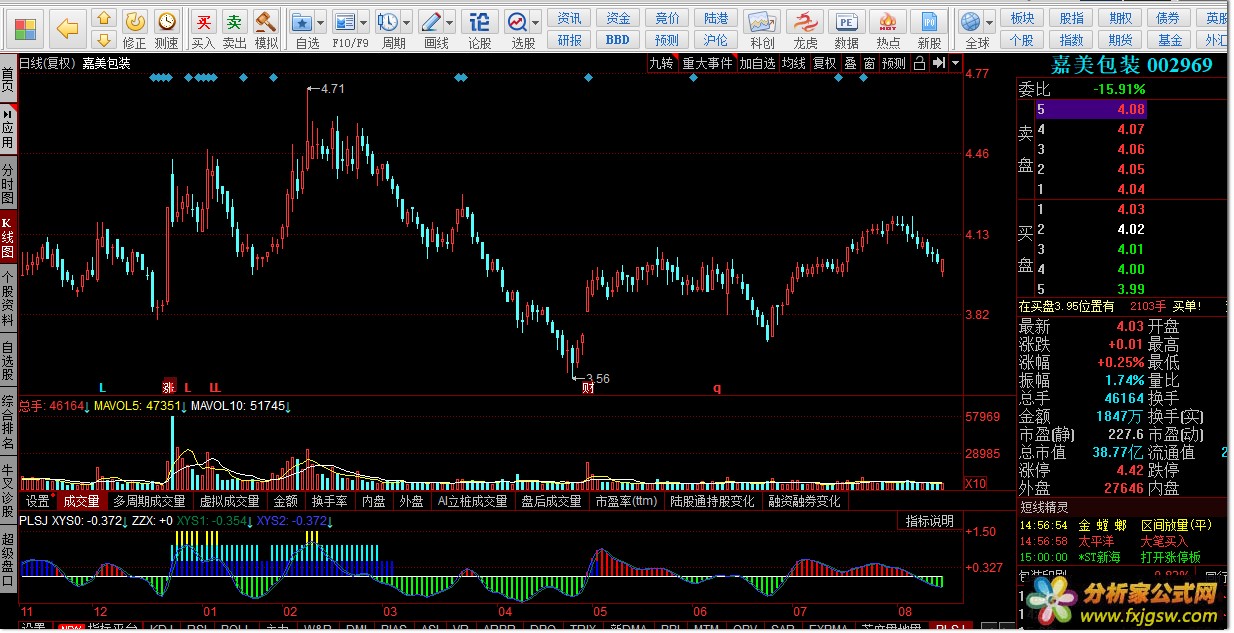Click the 指标说明 button
The height and width of the screenshot is (633, 1234).
coord(929,521)
